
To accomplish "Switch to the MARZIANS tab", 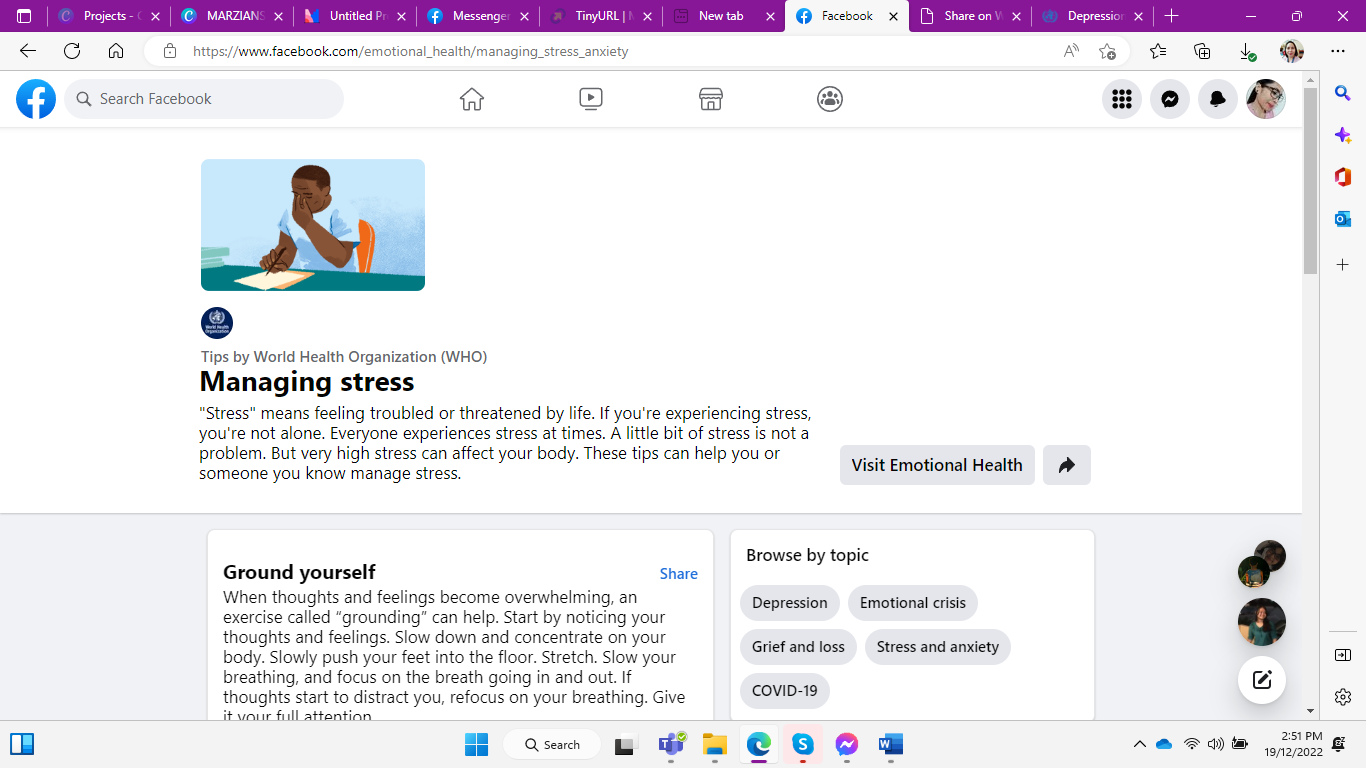I will (x=232, y=16).
